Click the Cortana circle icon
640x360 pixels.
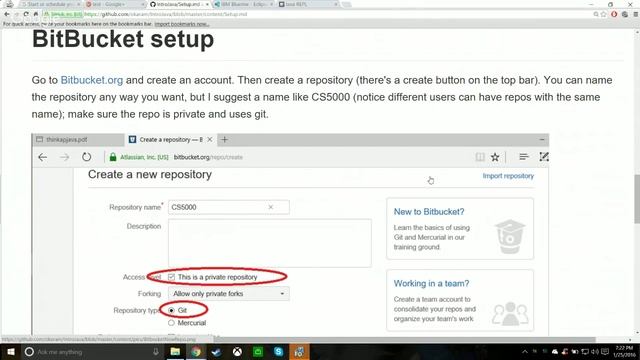click(x=29, y=351)
